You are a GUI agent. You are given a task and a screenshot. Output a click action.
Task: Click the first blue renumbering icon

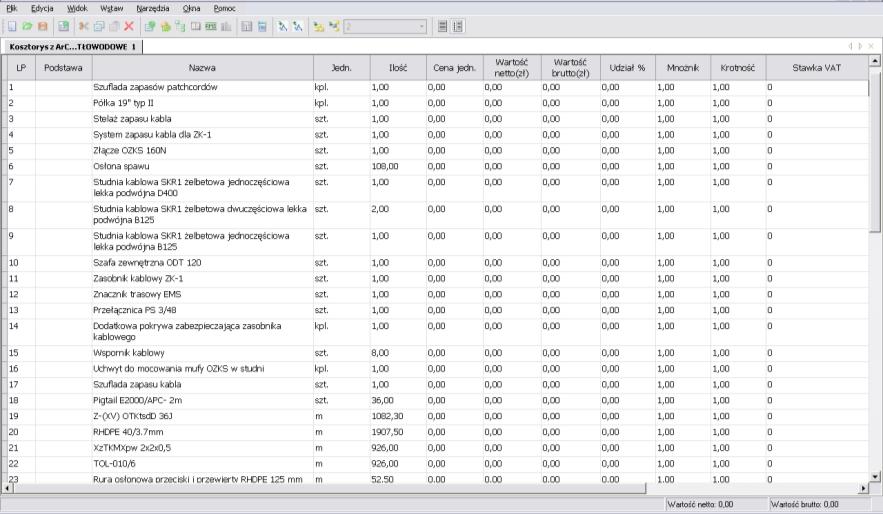[x=283, y=26]
